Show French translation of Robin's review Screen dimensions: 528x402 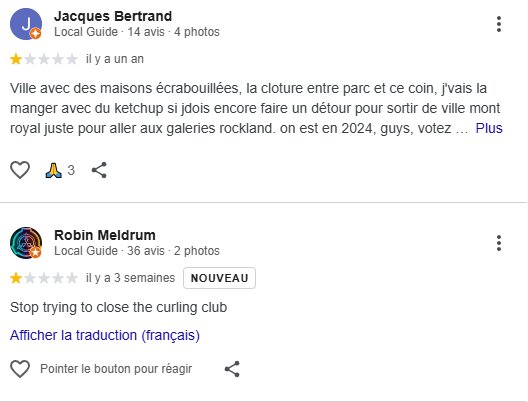pyautogui.click(x=105, y=335)
